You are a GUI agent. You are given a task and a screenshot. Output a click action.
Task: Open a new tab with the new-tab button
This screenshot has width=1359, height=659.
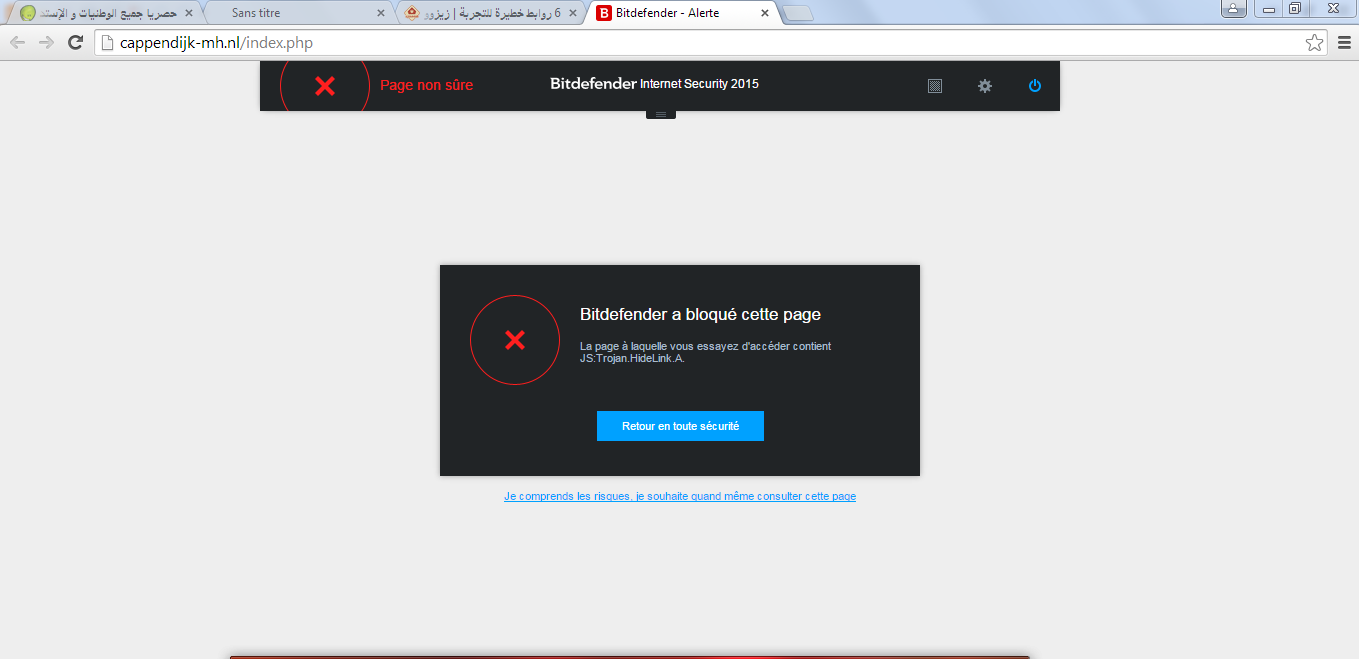point(797,14)
